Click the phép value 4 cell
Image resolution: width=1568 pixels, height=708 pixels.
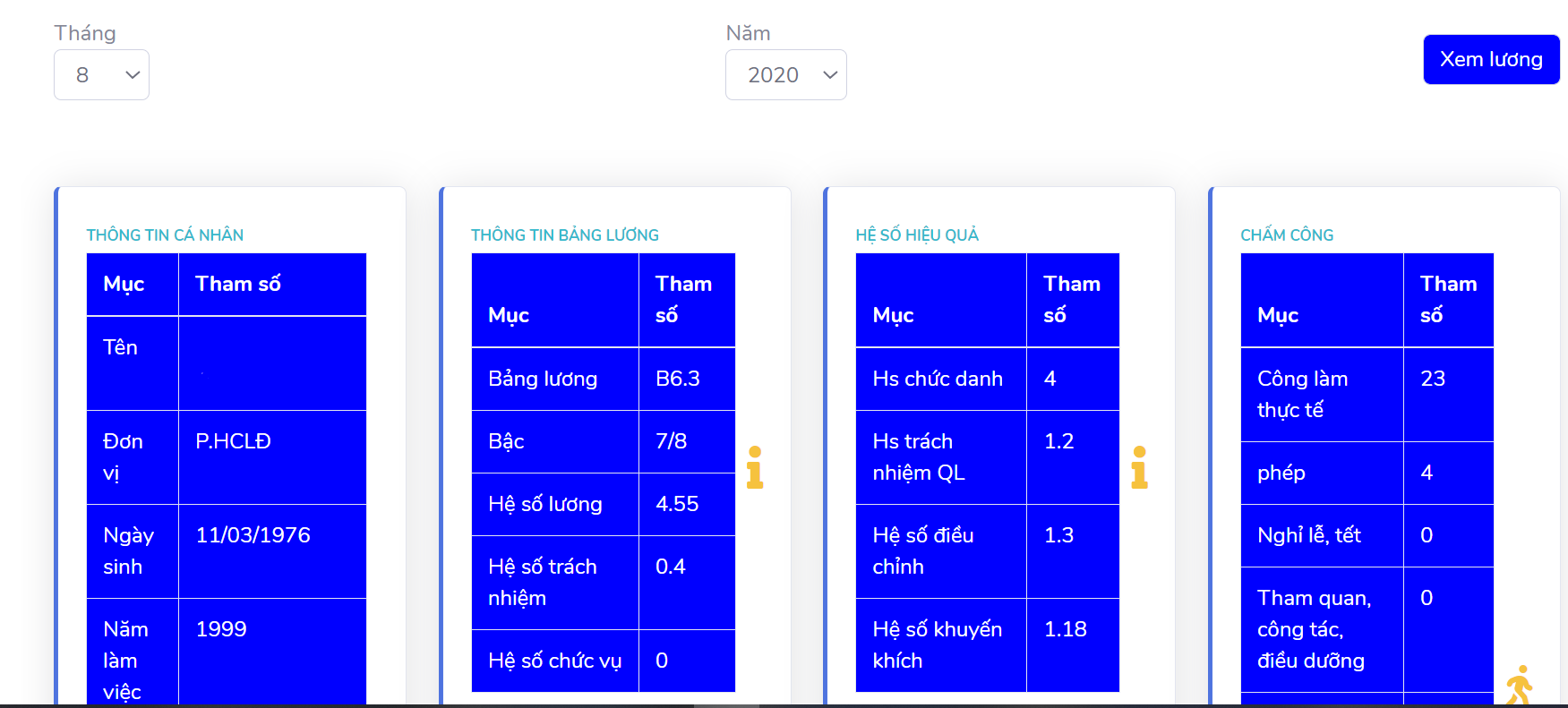[x=1449, y=473]
